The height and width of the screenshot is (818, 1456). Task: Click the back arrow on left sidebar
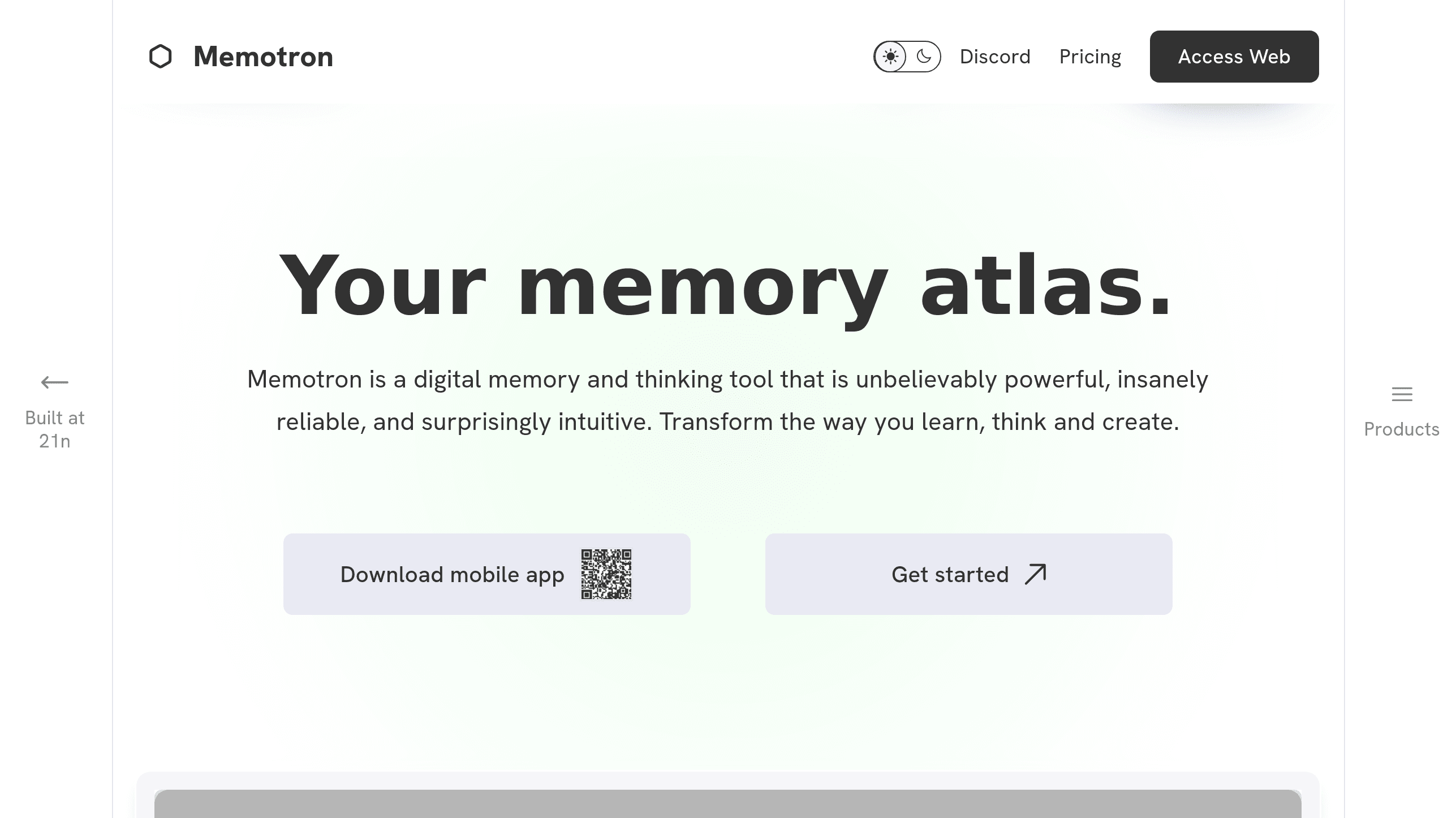pos(55,382)
